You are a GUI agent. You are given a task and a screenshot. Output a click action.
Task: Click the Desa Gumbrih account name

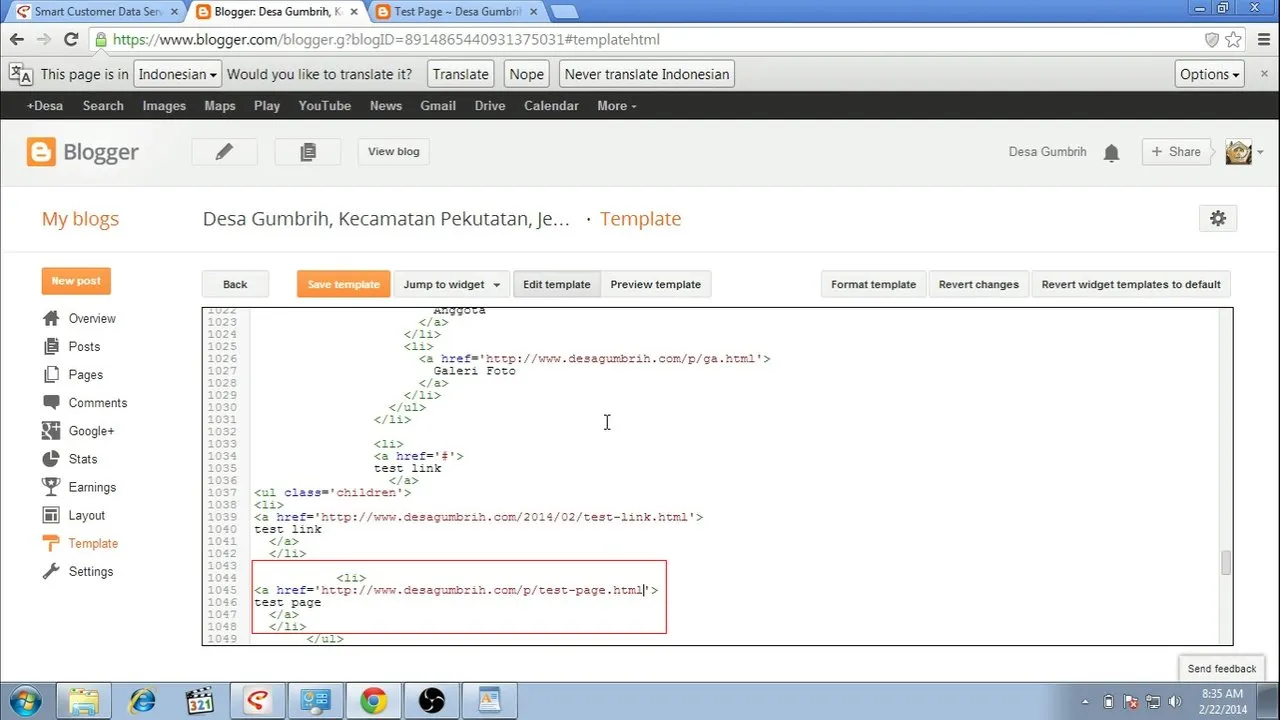tap(1047, 152)
